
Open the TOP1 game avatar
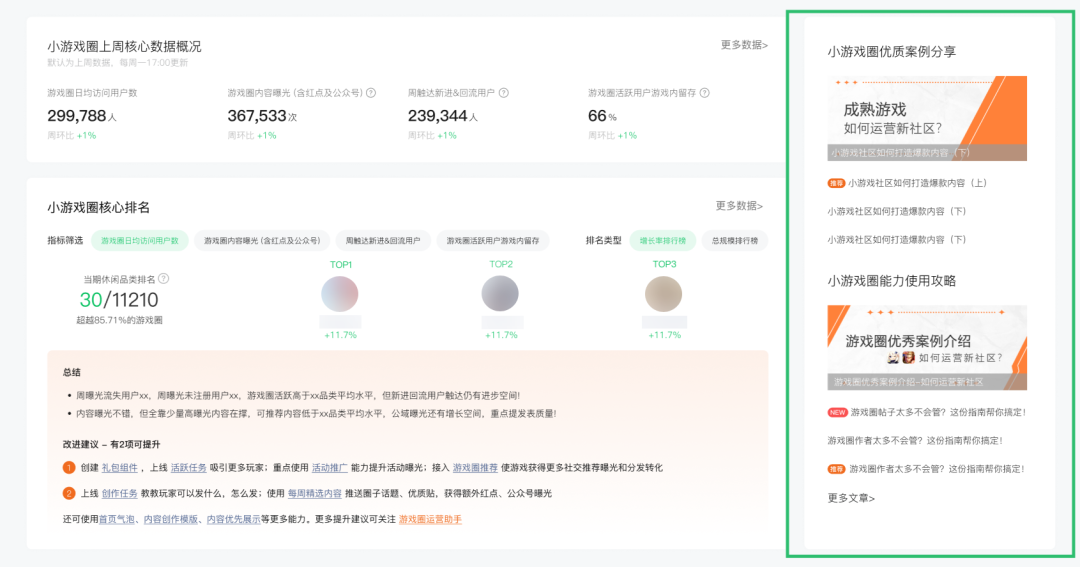pos(340,294)
